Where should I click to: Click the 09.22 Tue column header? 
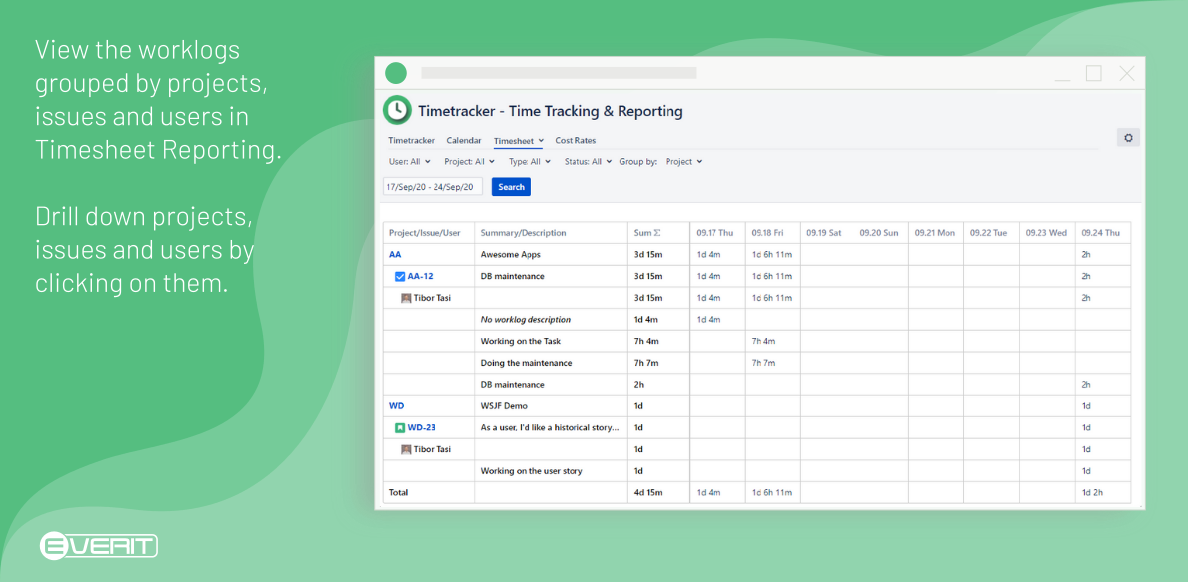(989, 233)
